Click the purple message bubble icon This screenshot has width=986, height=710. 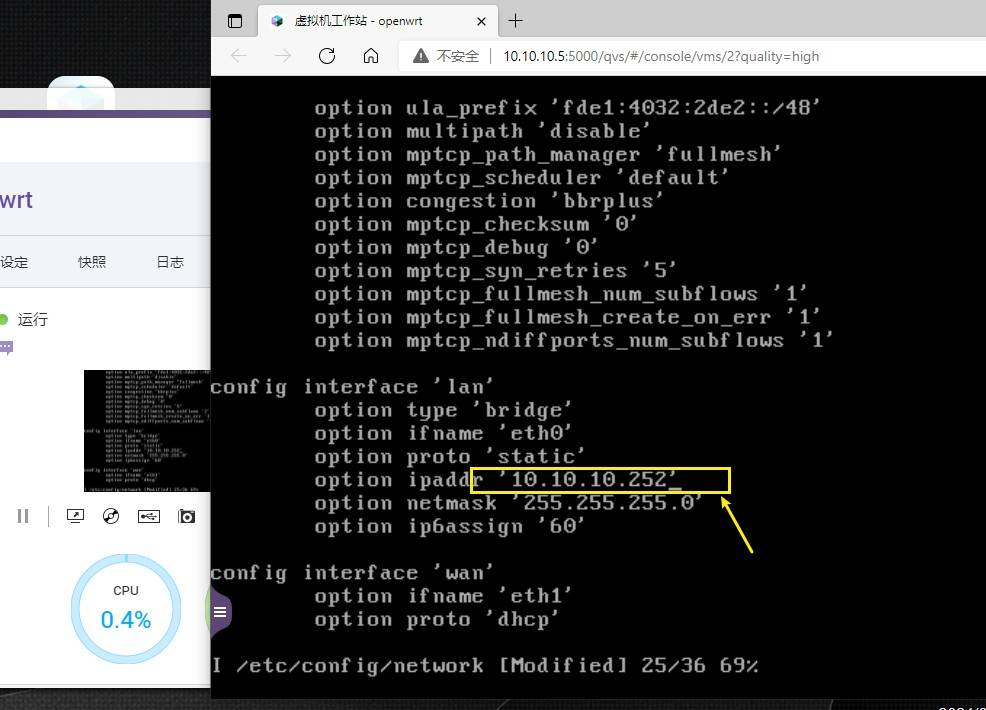tap(6, 347)
